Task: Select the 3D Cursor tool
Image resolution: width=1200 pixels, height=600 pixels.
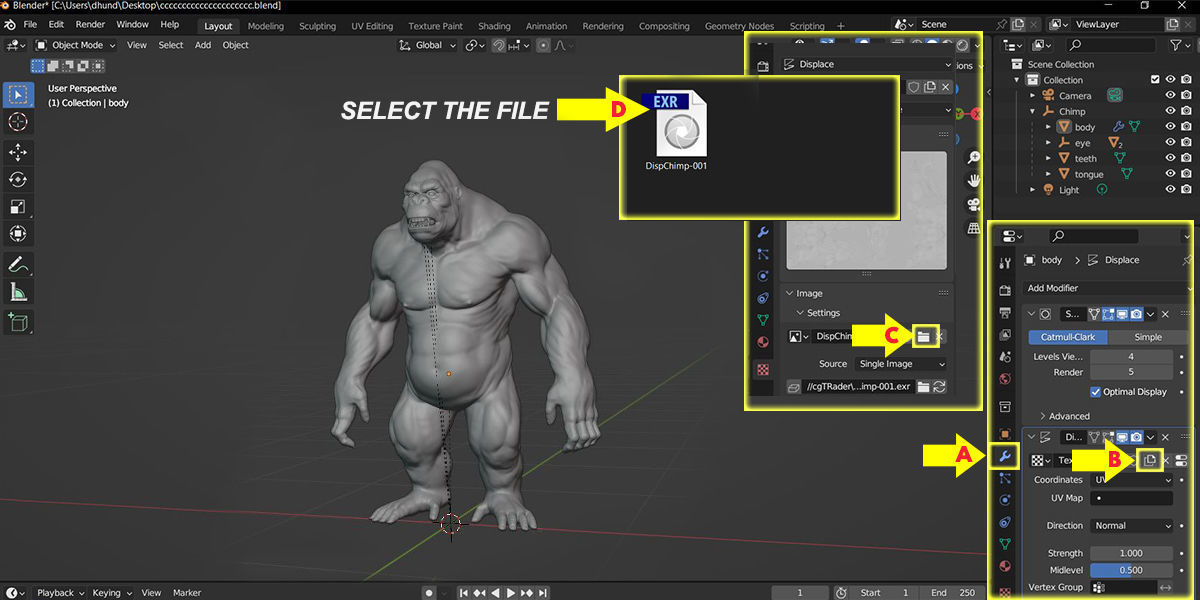Action: [x=18, y=122]
